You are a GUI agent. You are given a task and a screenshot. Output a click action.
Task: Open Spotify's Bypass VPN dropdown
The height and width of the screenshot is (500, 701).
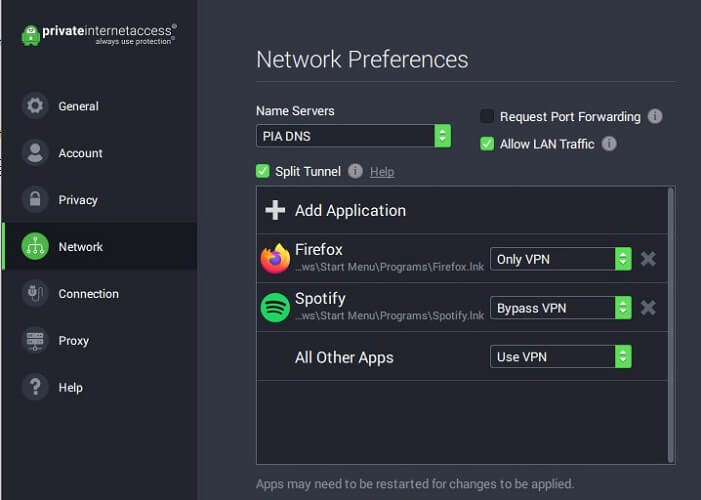coord(561,308)
